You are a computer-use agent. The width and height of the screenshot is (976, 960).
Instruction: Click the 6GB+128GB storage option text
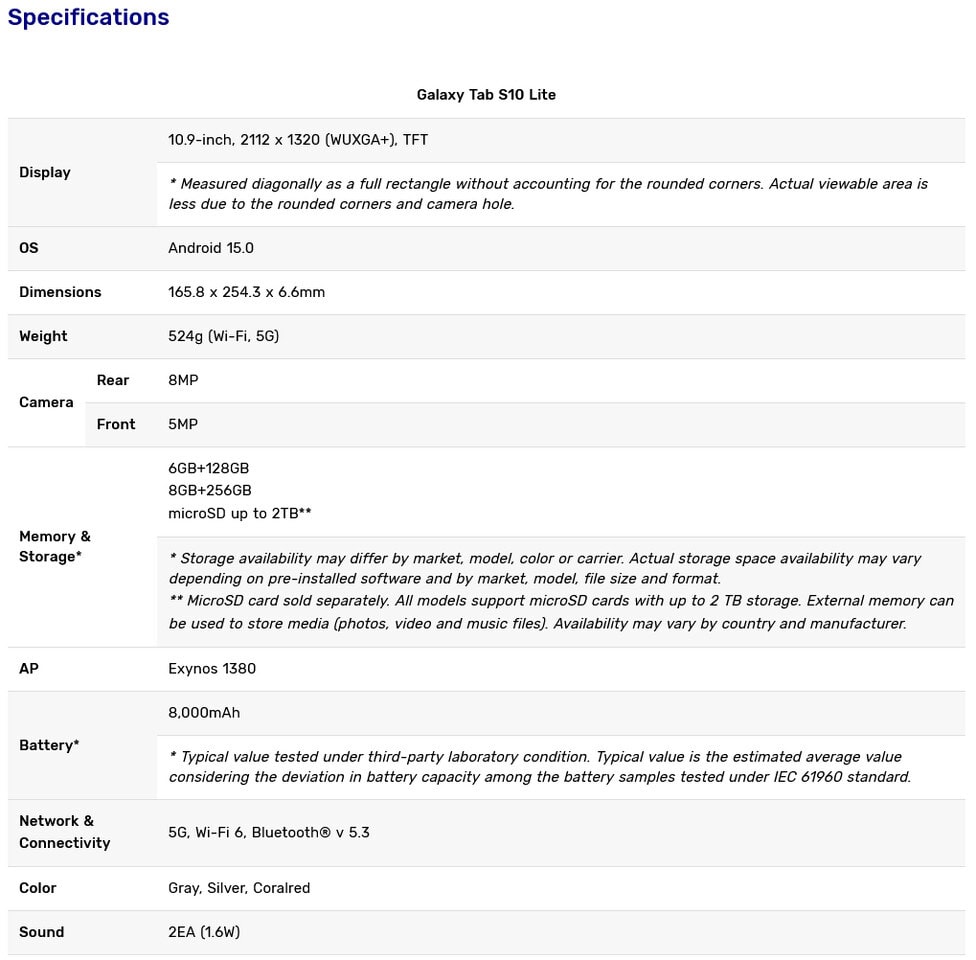209,468
